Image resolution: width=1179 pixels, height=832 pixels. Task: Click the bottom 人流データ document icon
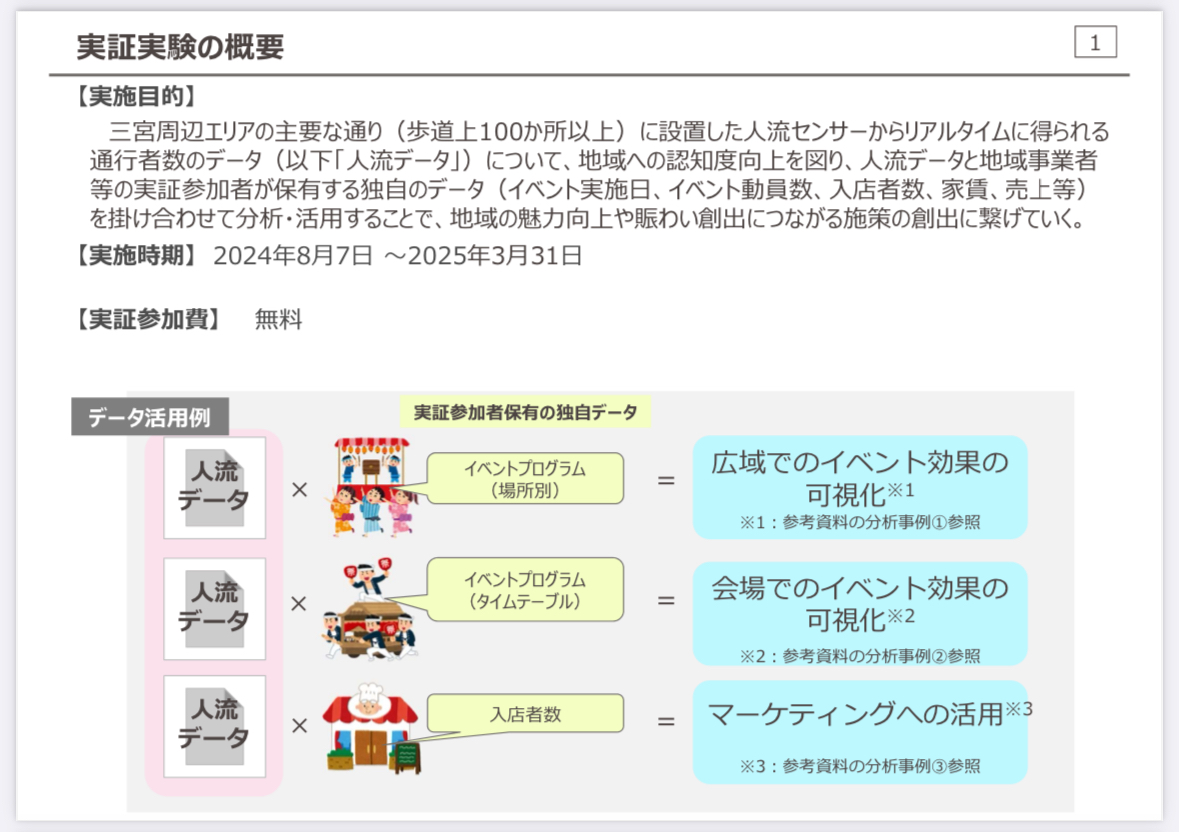[213, 726]
